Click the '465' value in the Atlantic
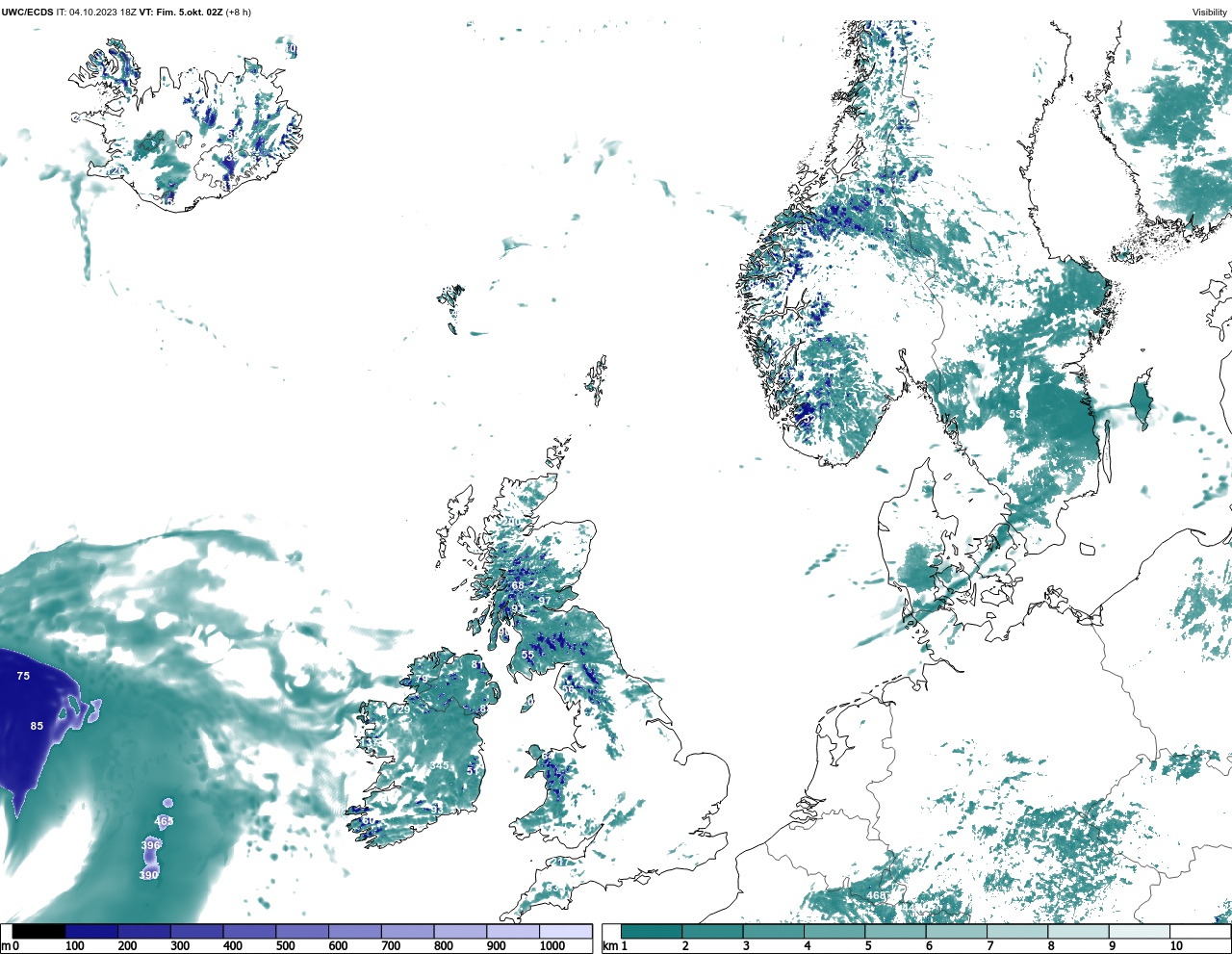 tap(164, 821)
